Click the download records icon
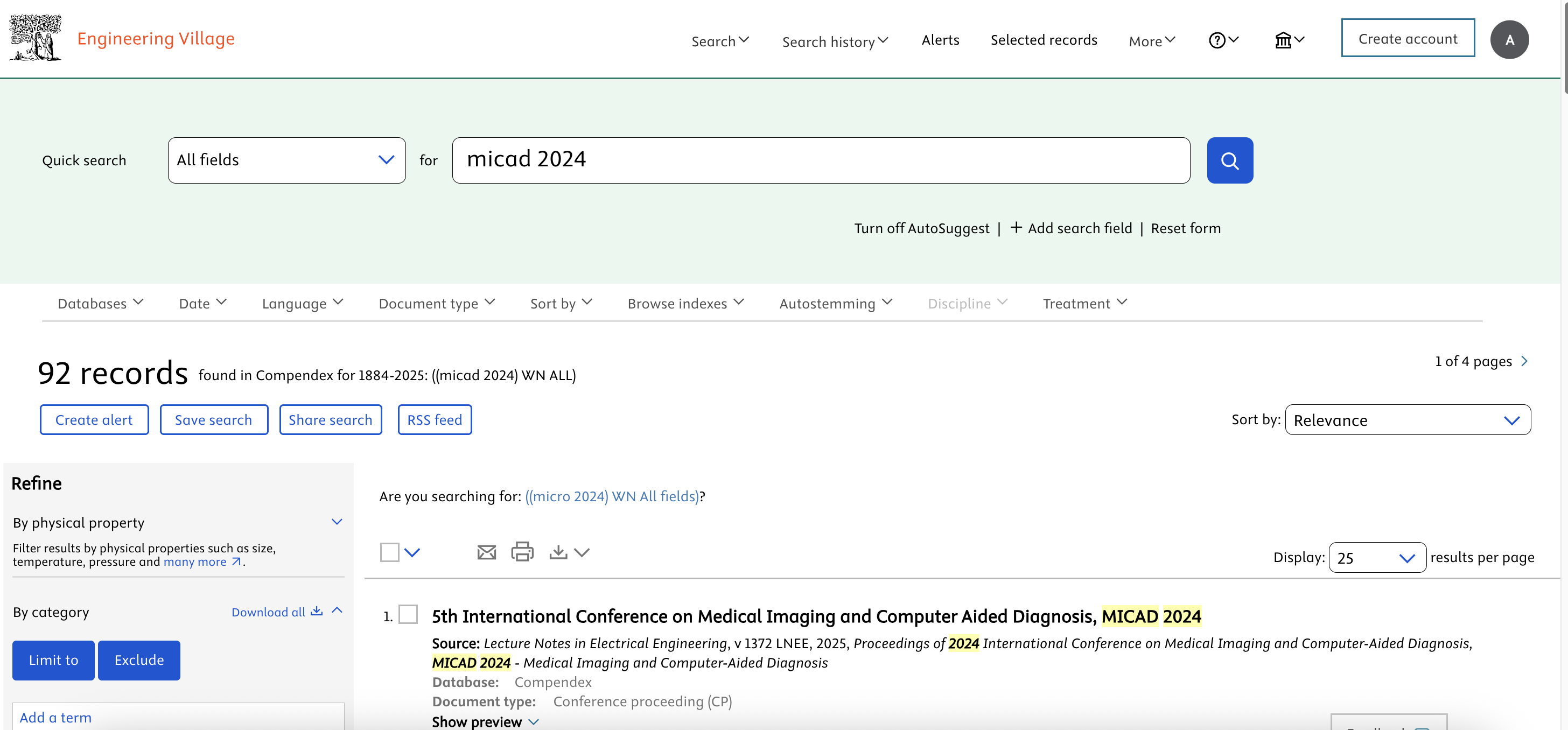 pyautogui.click(x=557, y=552)
